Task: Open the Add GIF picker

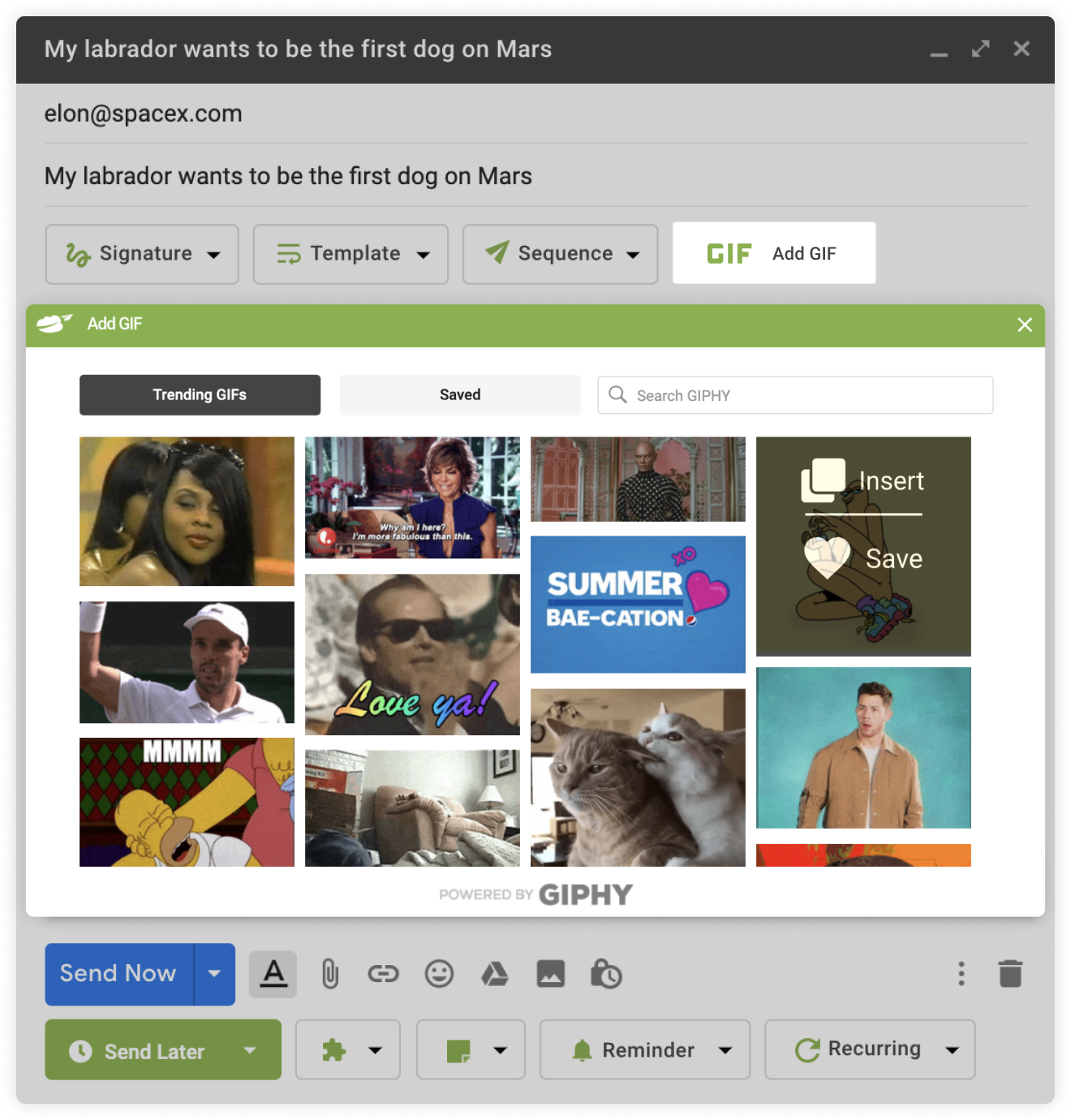Action: coord(772,252)
